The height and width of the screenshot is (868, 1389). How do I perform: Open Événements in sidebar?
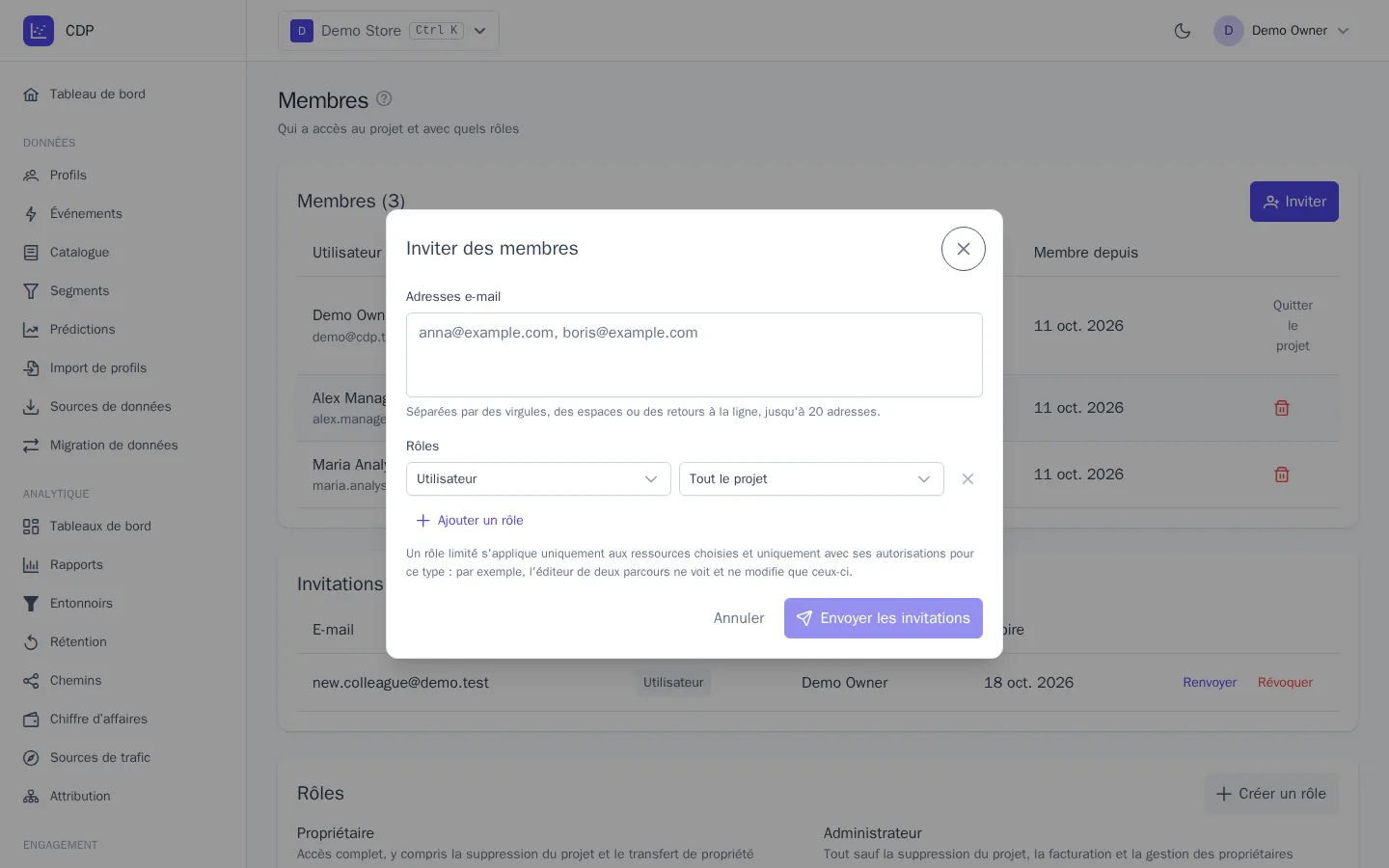[x=123, y=214]
